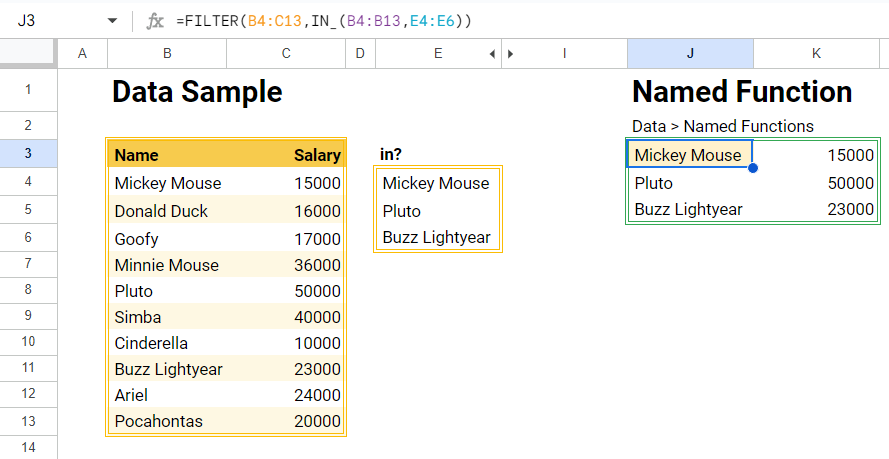
Task: Select the Pocahontas cell
Action: point(167,421)
